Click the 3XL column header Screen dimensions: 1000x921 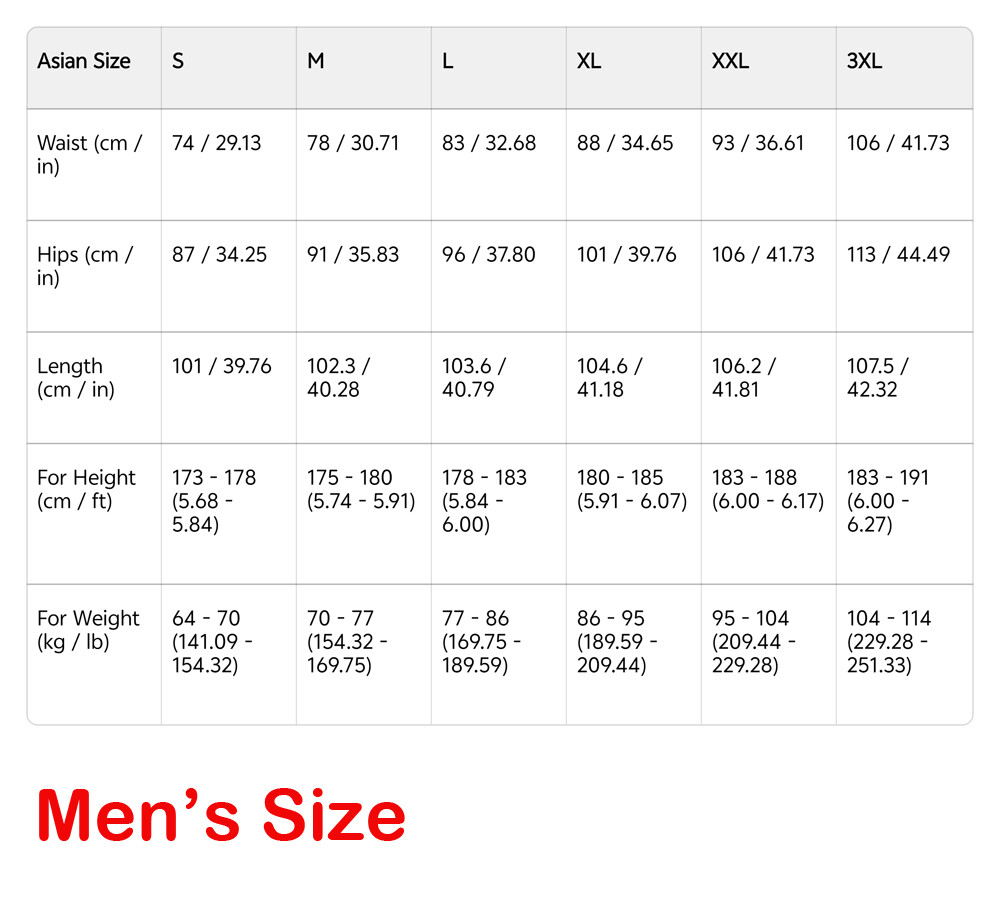tap(864, 61)
